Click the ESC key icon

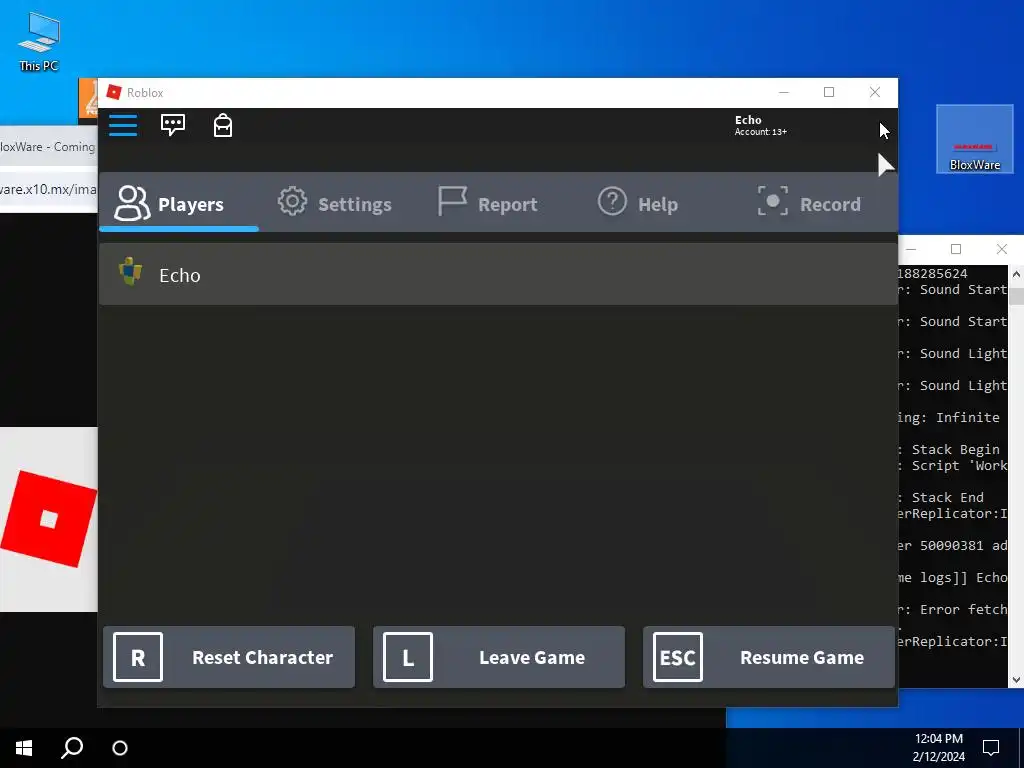pos(678,657)
